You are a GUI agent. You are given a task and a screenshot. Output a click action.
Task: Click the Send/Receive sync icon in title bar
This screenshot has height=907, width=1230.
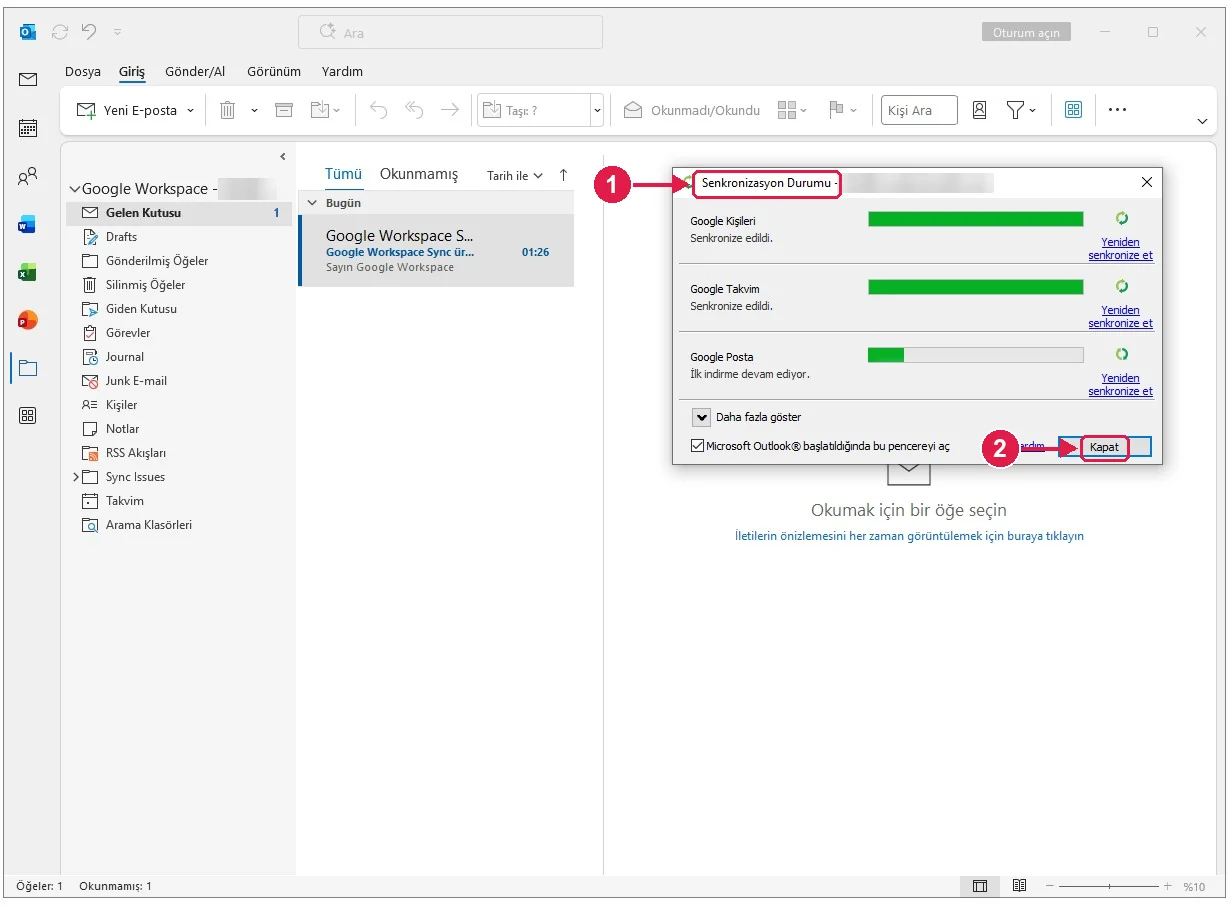pos(60,32)
